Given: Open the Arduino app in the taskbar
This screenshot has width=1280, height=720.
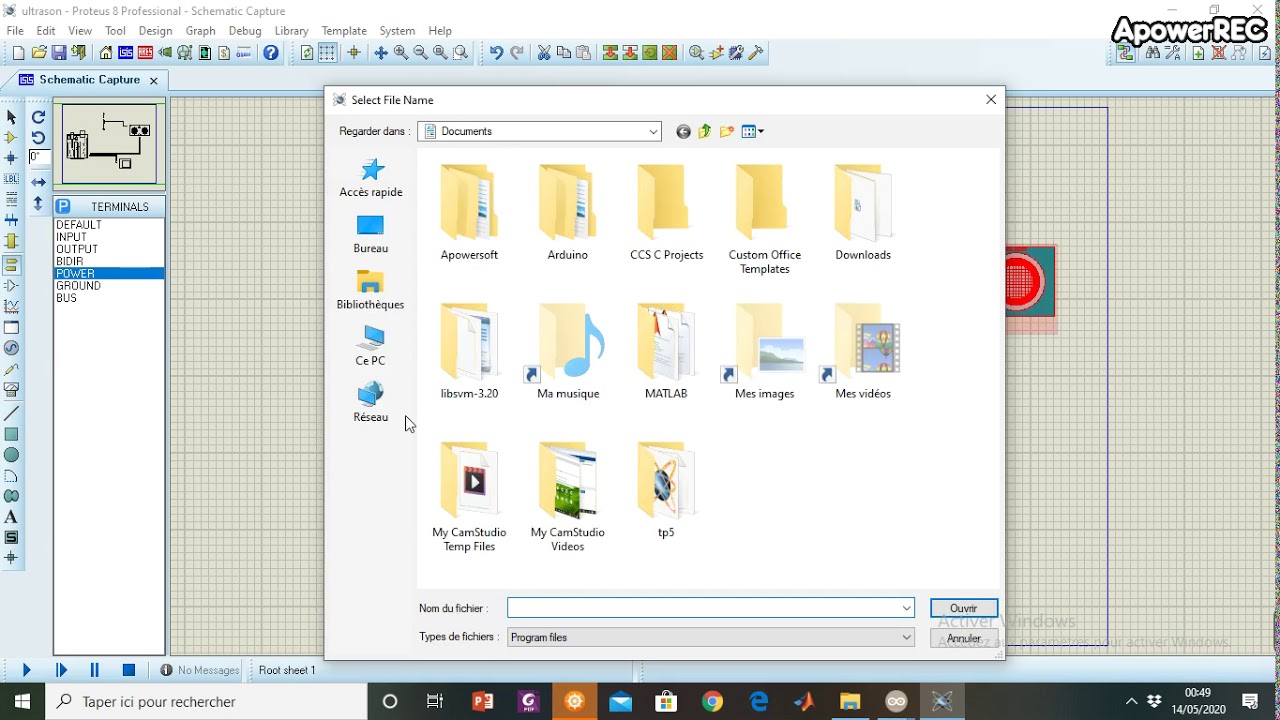Looking at the screenshot, I should [x=896, y=701].
